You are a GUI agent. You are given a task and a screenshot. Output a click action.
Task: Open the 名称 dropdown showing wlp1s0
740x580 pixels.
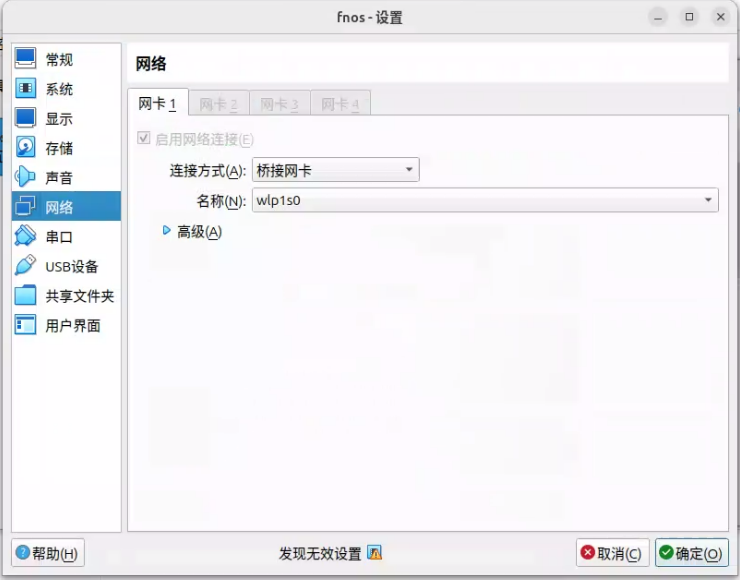click(x=485, y=200)
